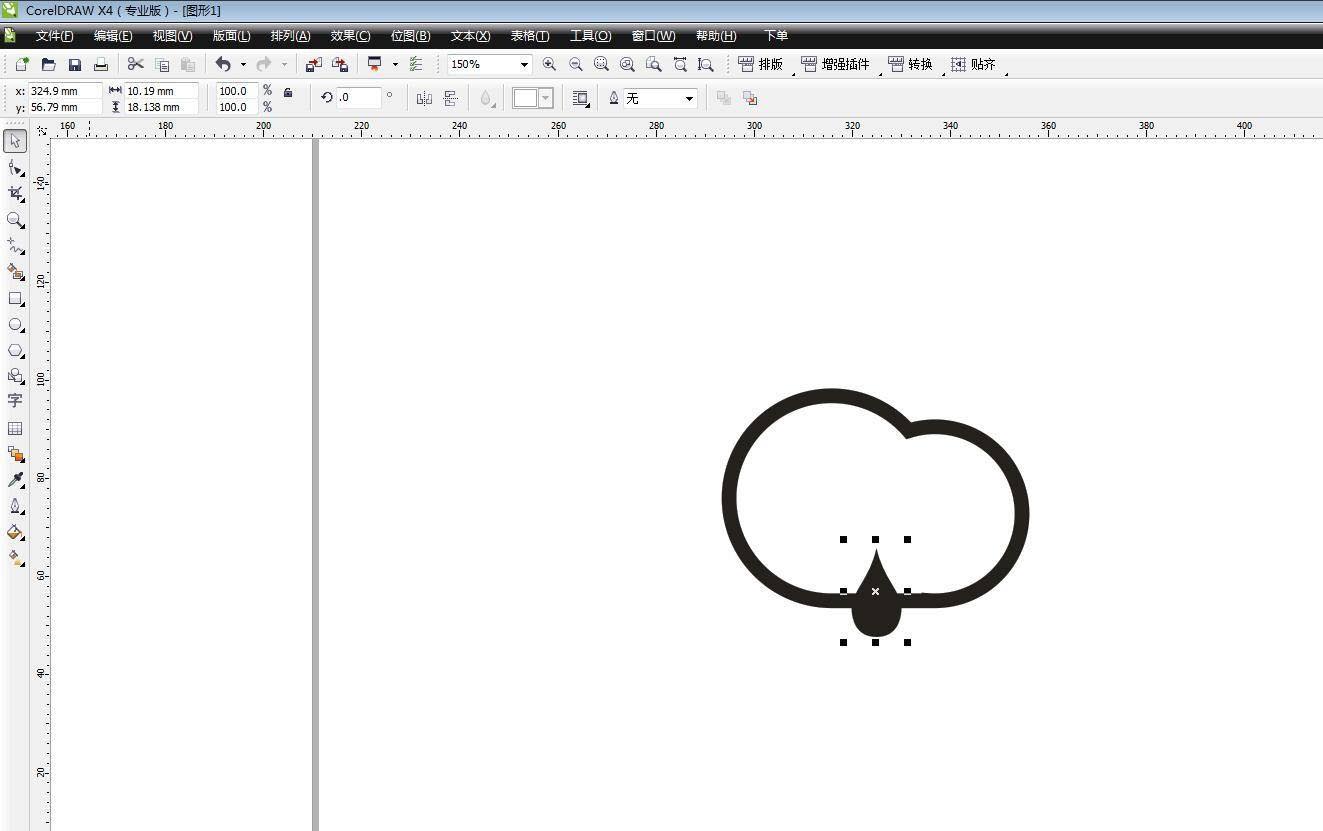Select the Zoom tool in toolbox
1323x831 pixels.
tap(15, 220)
